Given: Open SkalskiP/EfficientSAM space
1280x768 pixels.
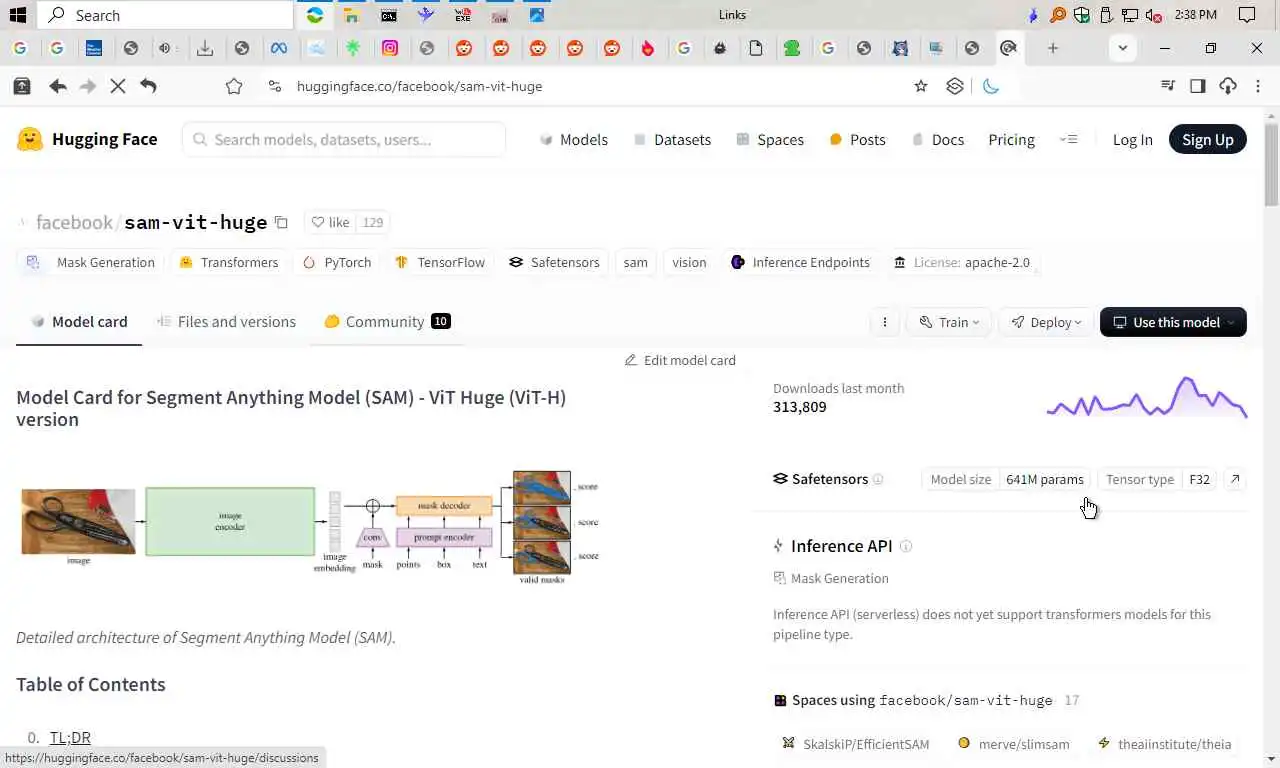Looking at the screenshot, I should pos(855,744).
